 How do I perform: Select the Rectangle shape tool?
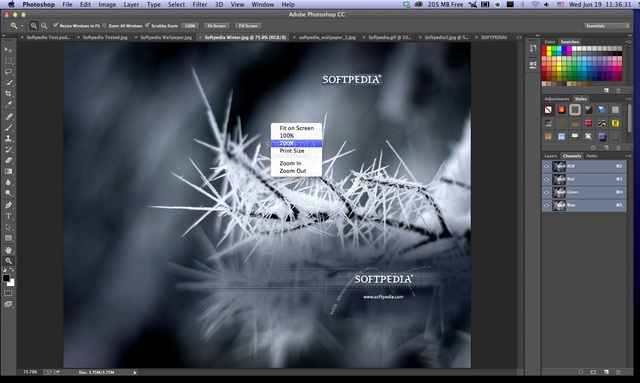[x=8, y=238]
